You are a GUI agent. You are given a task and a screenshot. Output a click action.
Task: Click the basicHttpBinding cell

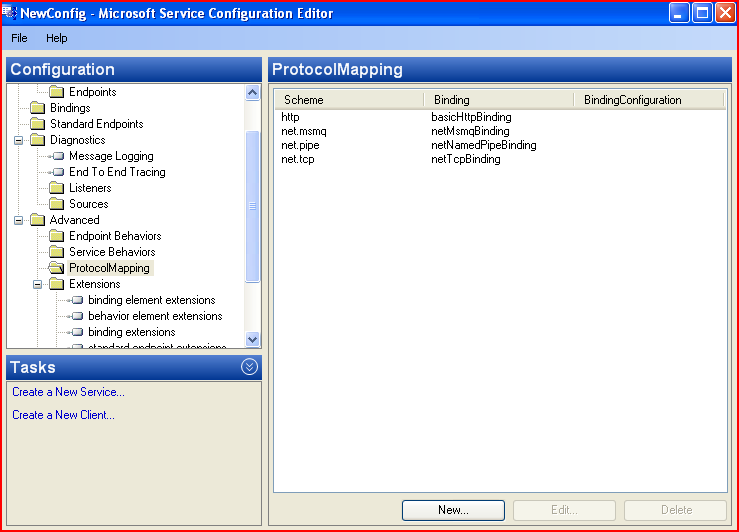tap(471, 117)
